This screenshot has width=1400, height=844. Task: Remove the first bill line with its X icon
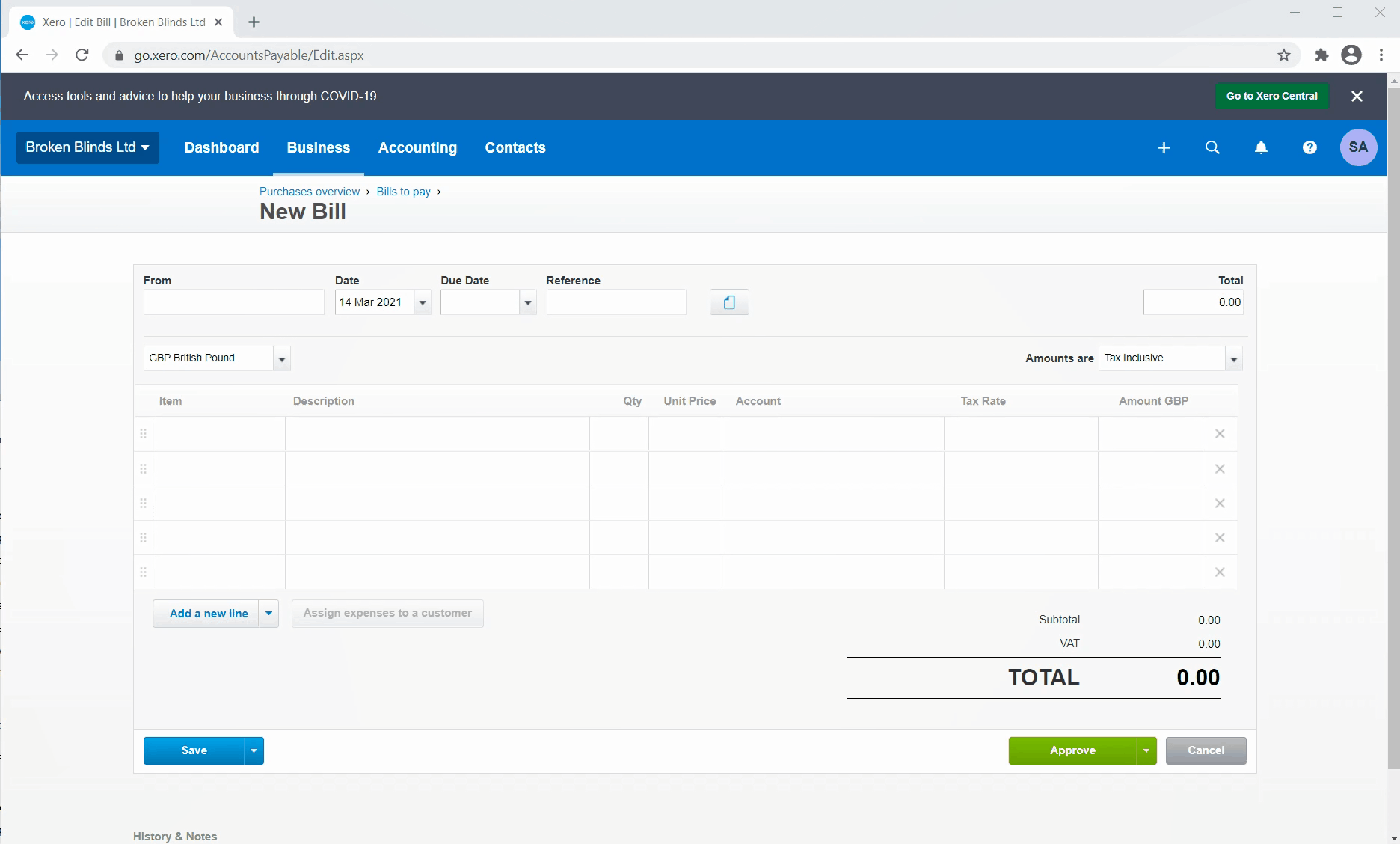tap(1220, 433)
